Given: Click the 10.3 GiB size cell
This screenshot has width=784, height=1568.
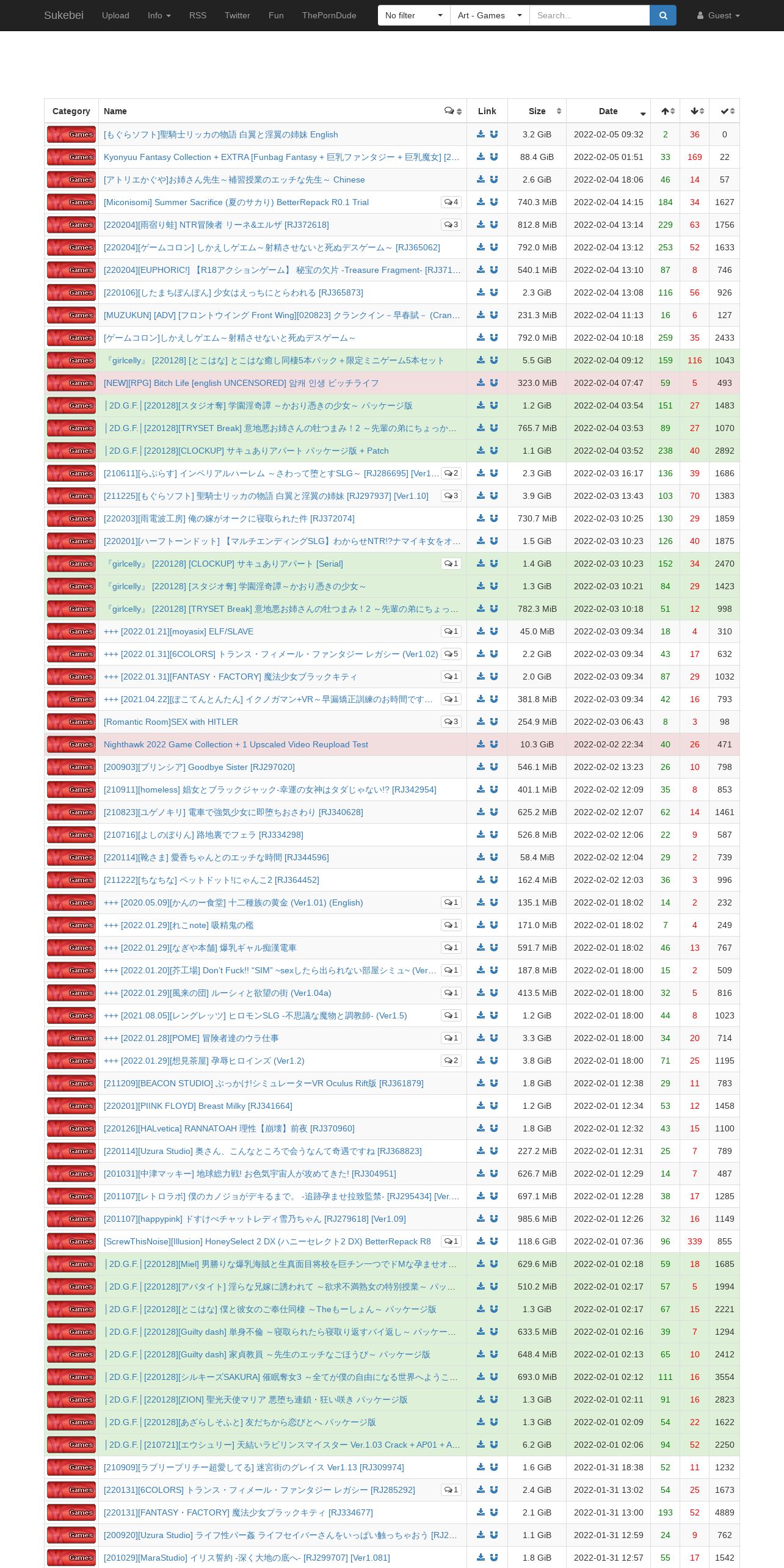Looking at the screenshot, I should [x=537, y=744].
